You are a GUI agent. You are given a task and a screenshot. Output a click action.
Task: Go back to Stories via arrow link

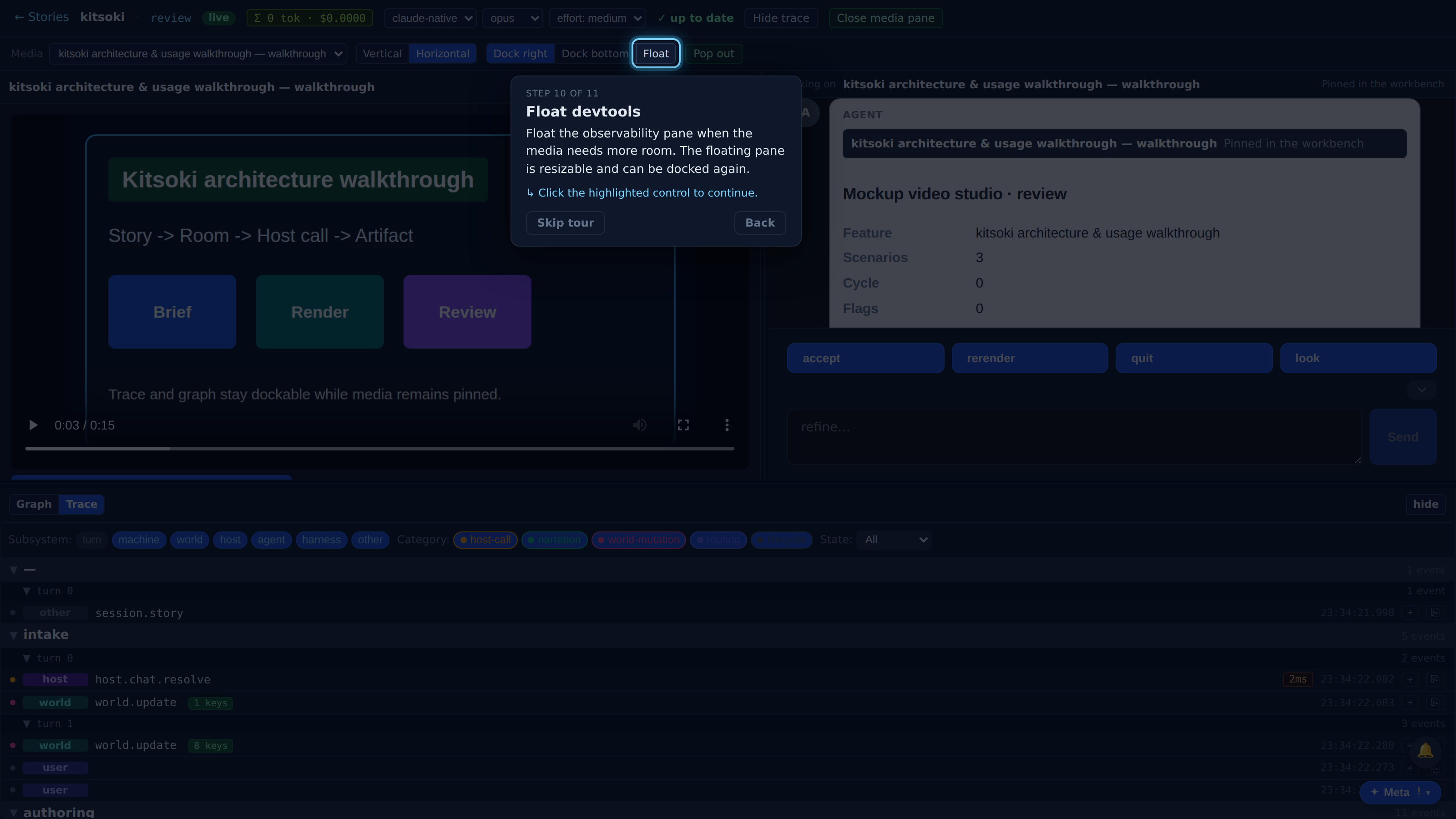point(41,17)
